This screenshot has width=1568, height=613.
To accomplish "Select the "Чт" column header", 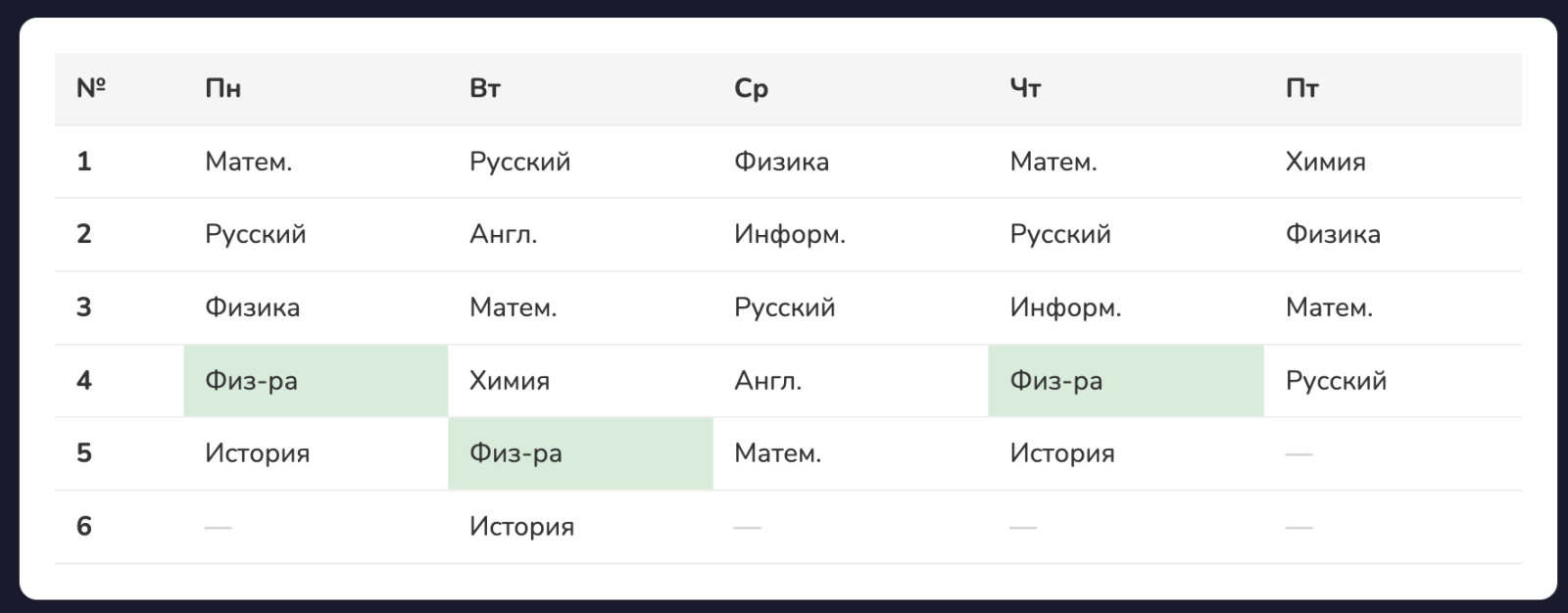I will [1025, 89].
